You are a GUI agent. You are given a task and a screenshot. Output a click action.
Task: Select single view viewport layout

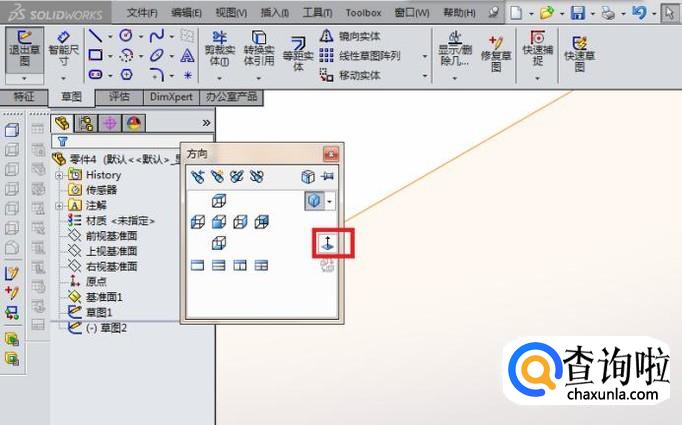(197, 265)
